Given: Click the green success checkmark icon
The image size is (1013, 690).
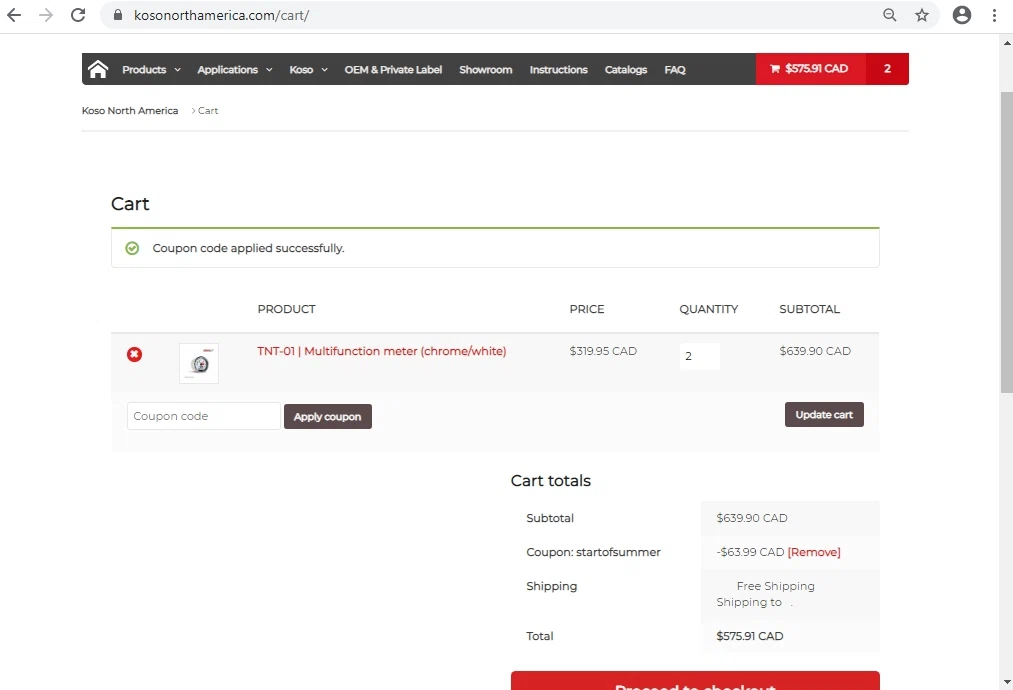Looking at the screenshot, I should click(132, 248).
